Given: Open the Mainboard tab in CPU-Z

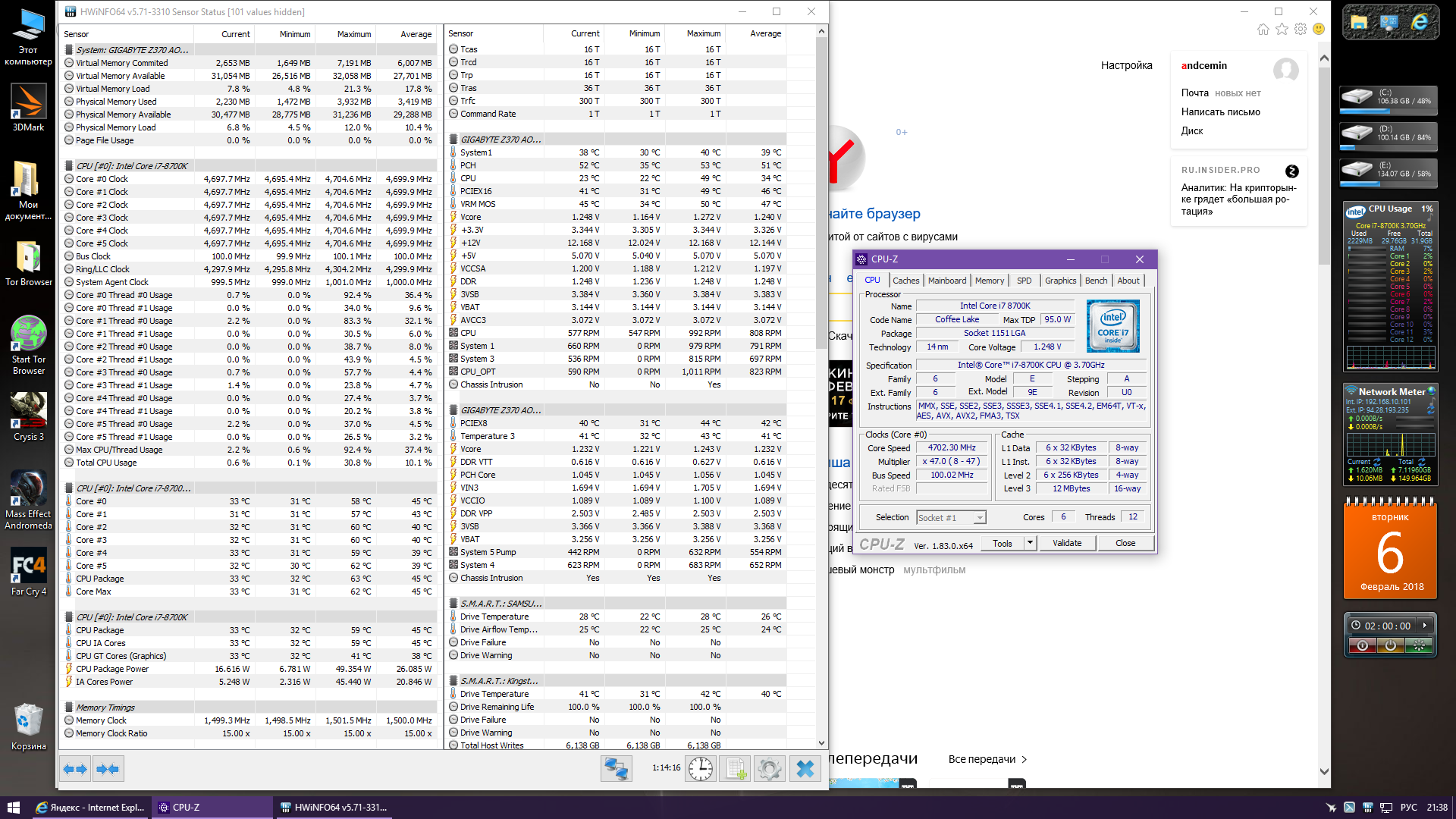Looking at the screenshot, I should (x=947, y=281).
